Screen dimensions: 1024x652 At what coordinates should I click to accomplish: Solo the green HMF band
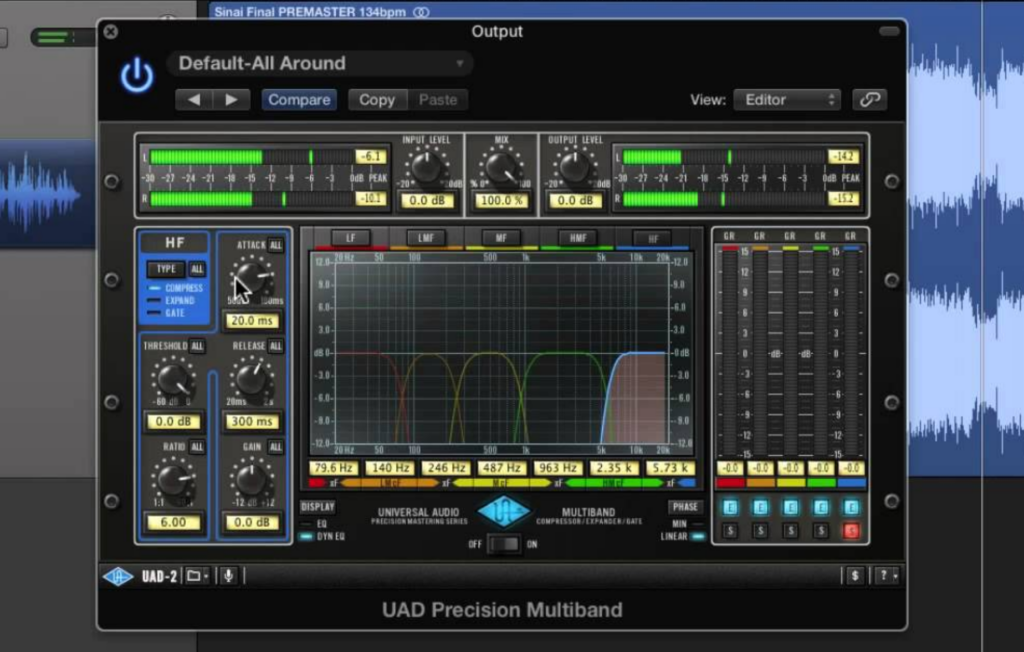pos(821,530)
